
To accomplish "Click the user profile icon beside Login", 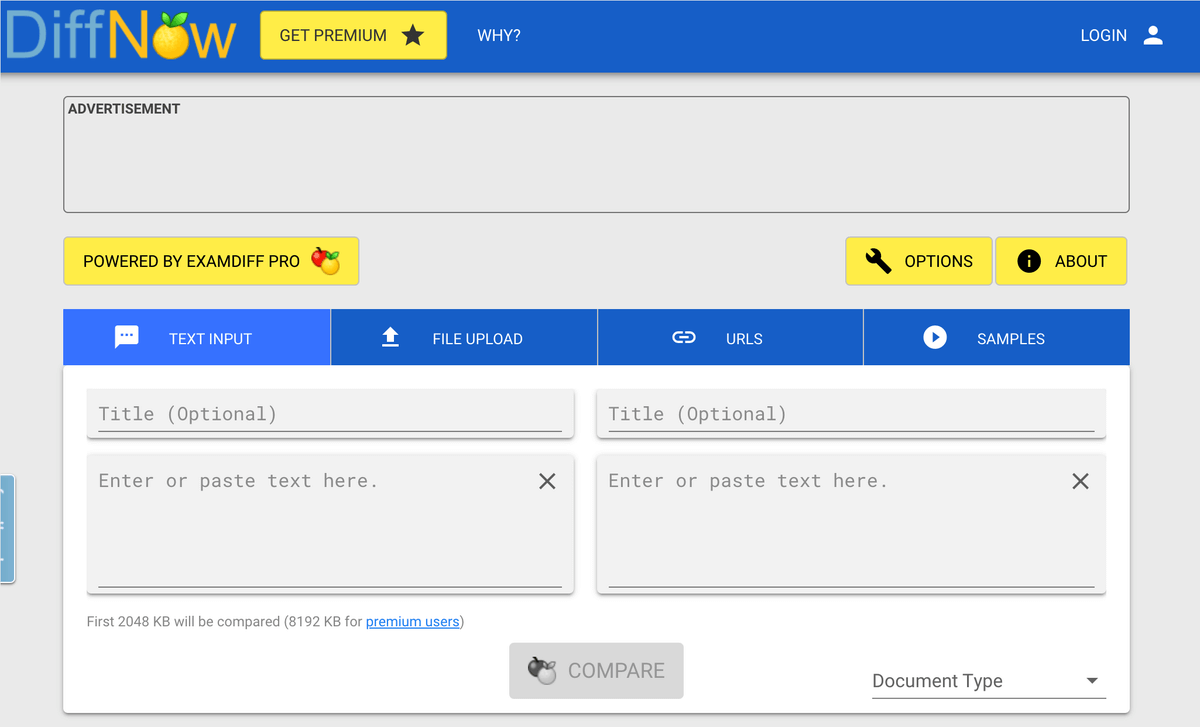I will click(x=1153, y=36).
